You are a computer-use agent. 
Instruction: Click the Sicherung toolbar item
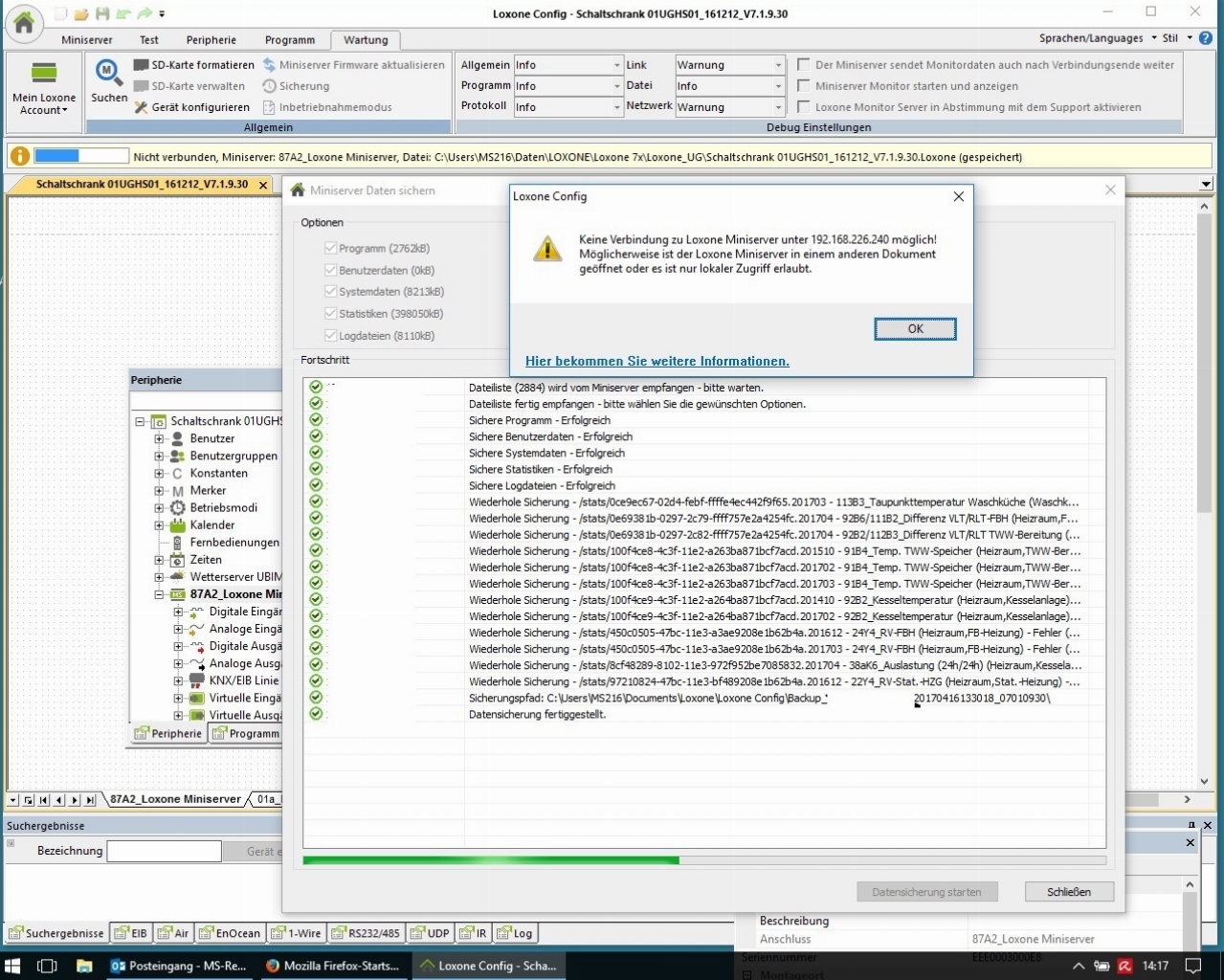[x=296, y=86]
